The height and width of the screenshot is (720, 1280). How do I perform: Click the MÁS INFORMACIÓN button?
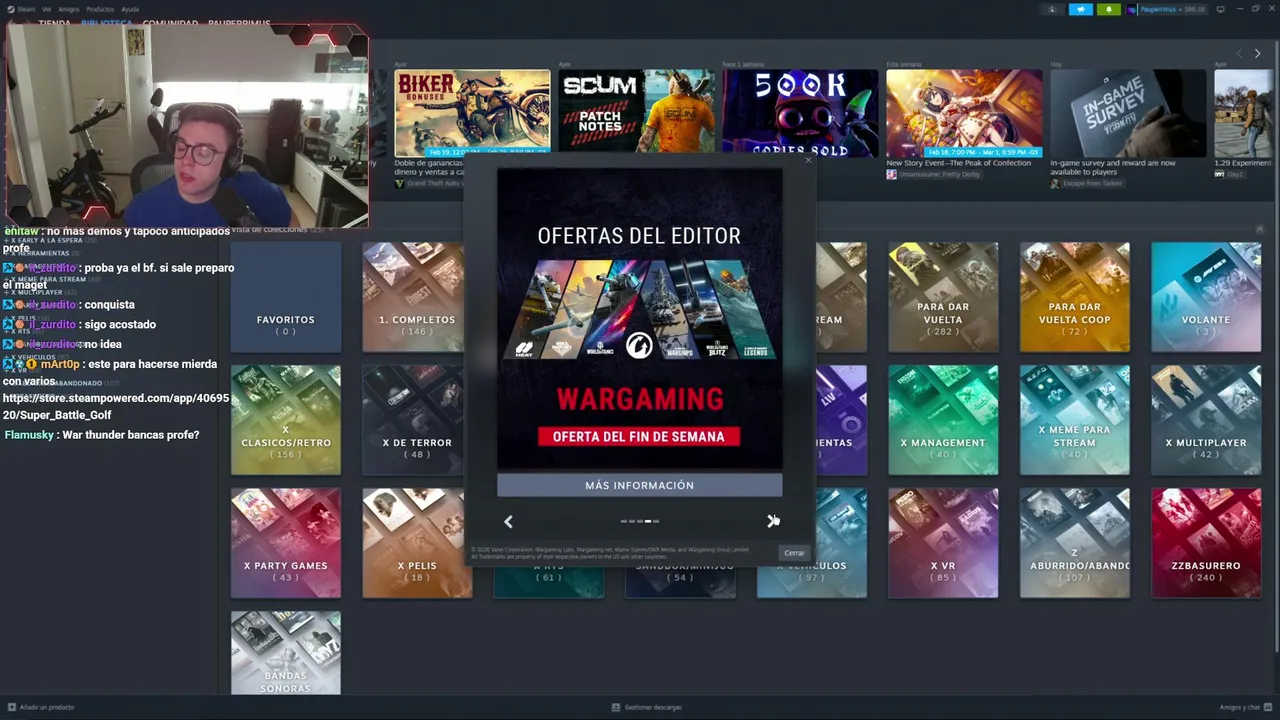[x=640, y=485]
